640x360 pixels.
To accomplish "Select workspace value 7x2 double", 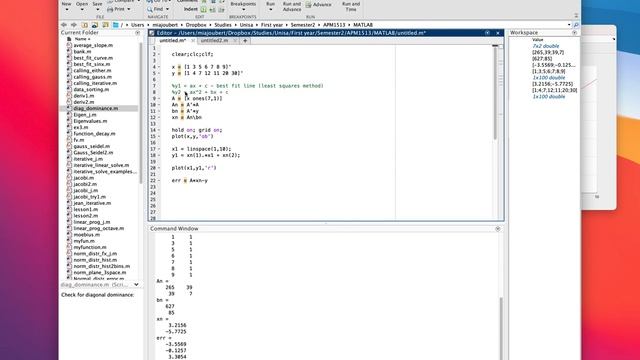I will click(x=546, y=46).
